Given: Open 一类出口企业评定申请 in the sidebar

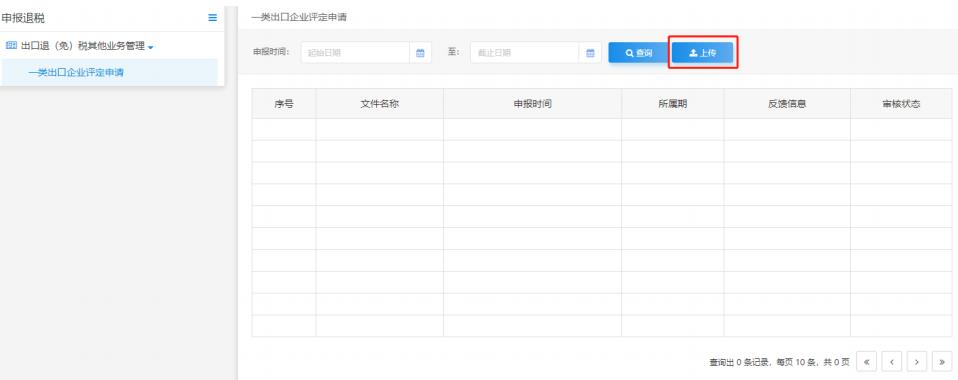Looking at the screenshot, I should click(x=76, y=73).
